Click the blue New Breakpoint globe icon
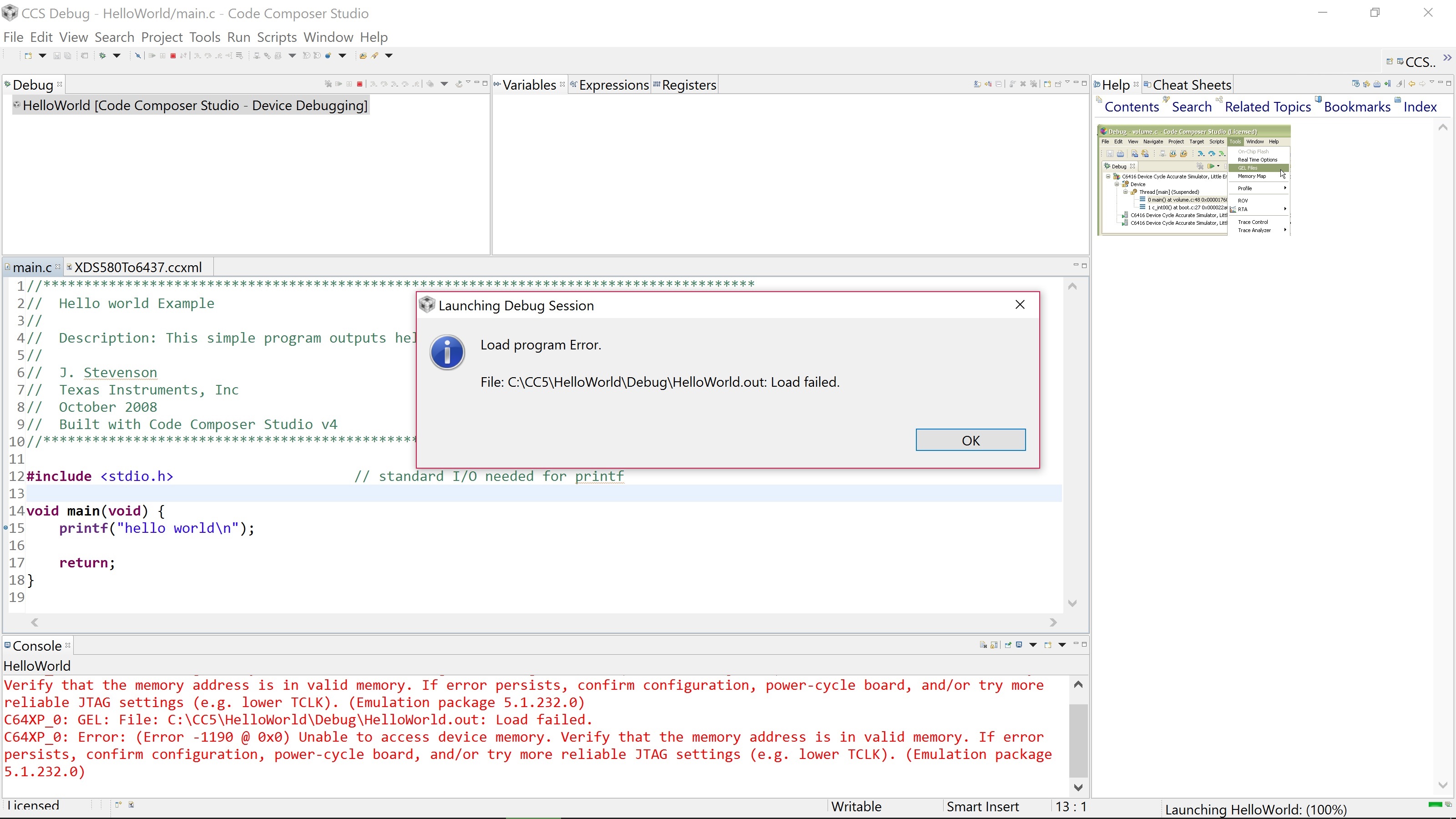 pyautogui.click(x=328, y=56)
